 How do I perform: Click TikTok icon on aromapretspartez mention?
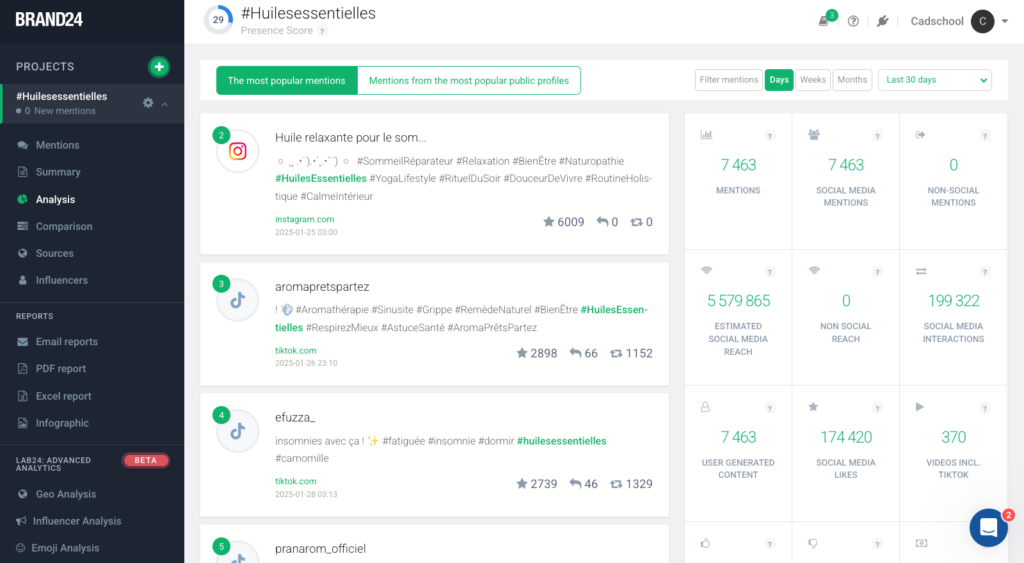click(238, 300)
